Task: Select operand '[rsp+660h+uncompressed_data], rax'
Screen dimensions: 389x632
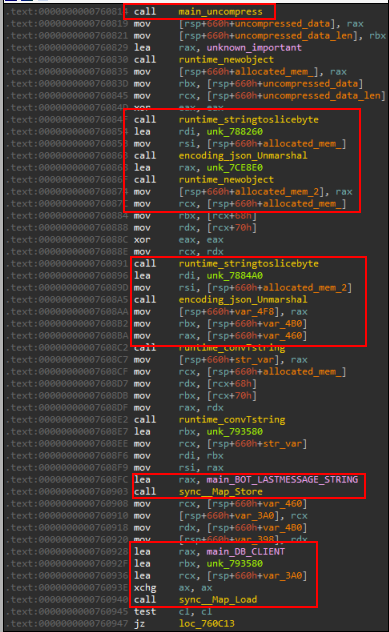Action: coord(271,24)
